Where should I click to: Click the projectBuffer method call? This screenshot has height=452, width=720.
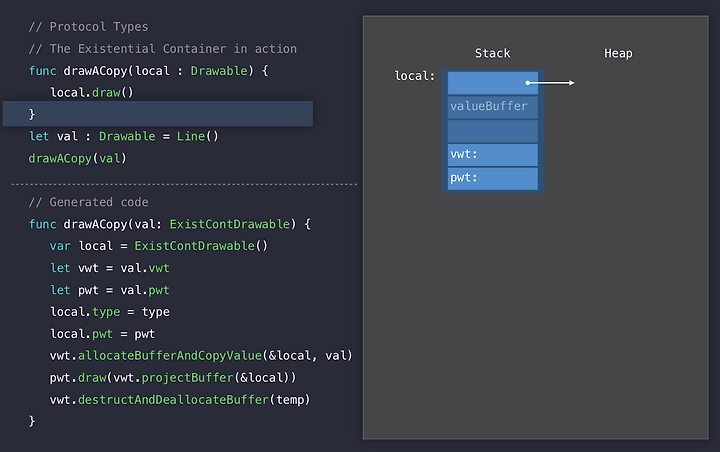pyautogui.click(x=187, y=378)
